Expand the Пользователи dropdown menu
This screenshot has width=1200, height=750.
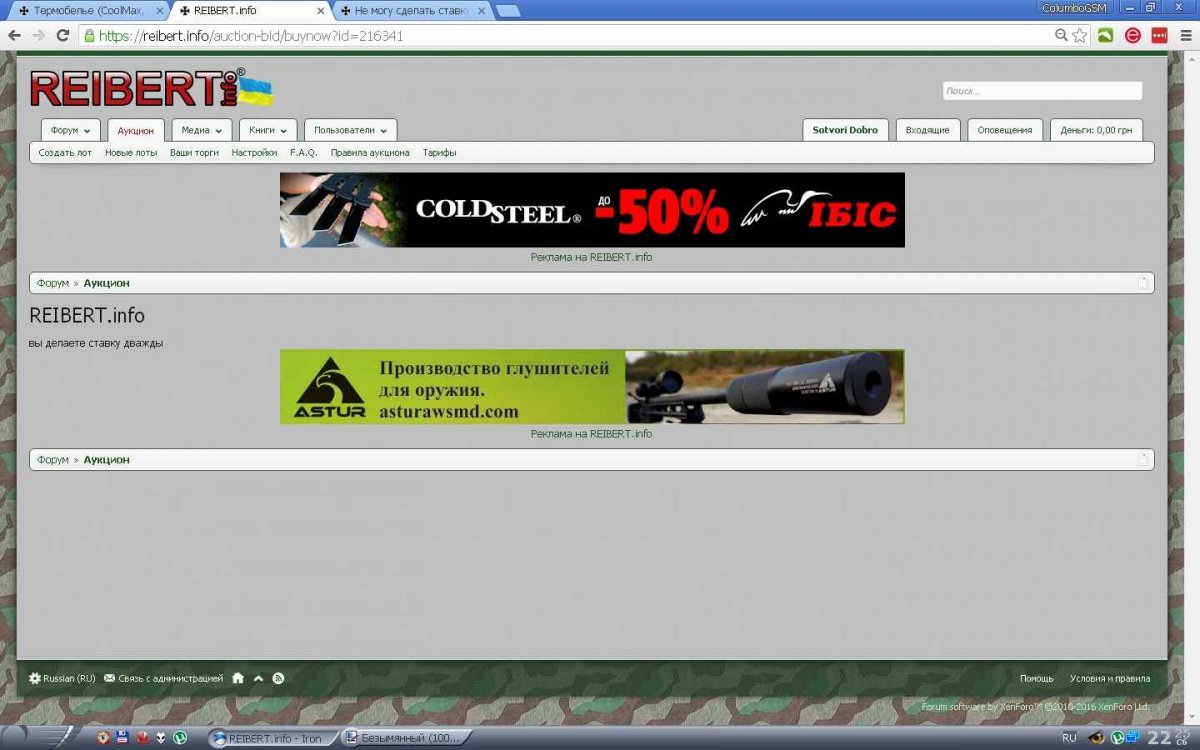tap(350, 130)
